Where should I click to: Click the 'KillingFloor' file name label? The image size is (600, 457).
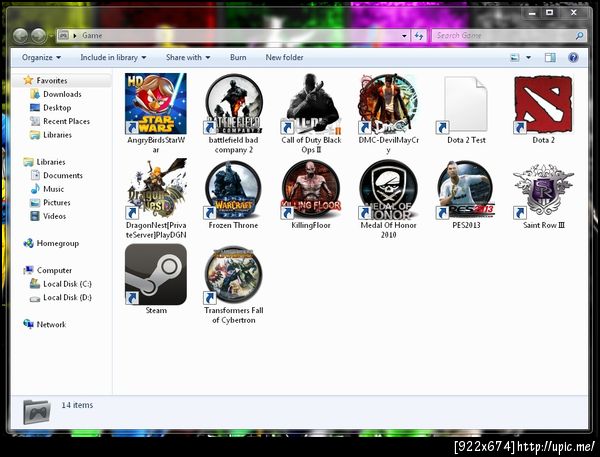[x=311, y=225]
